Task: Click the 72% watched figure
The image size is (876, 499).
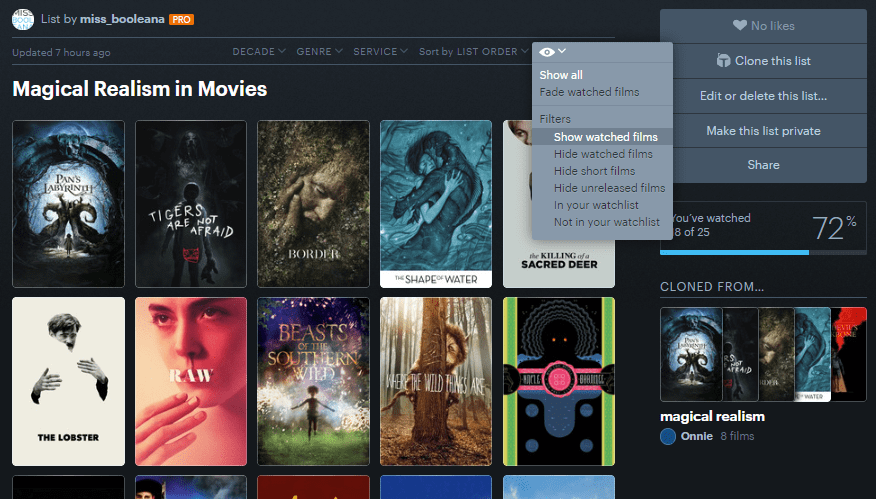Action: click(x=834, y=227)
